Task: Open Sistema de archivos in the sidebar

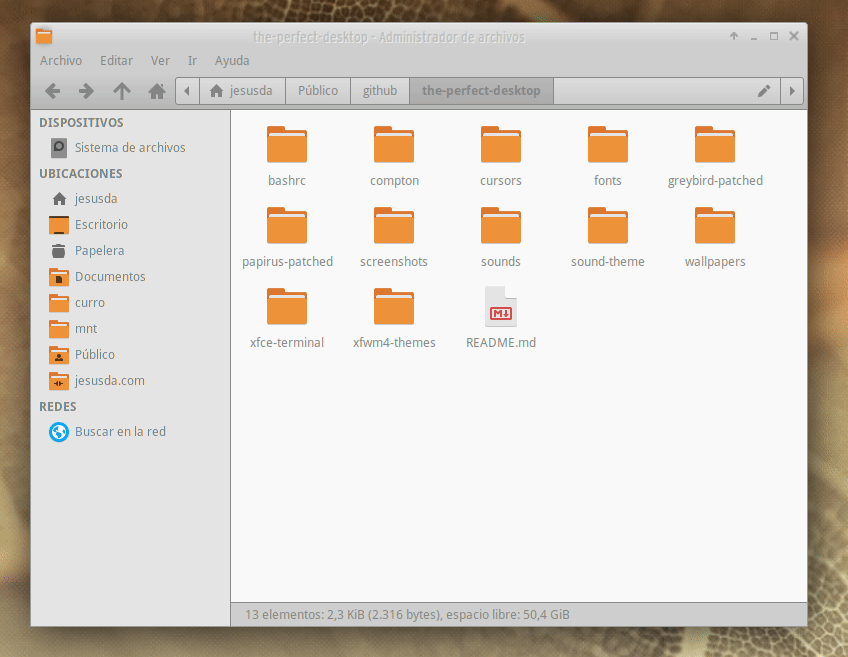Action: [129, 148]
